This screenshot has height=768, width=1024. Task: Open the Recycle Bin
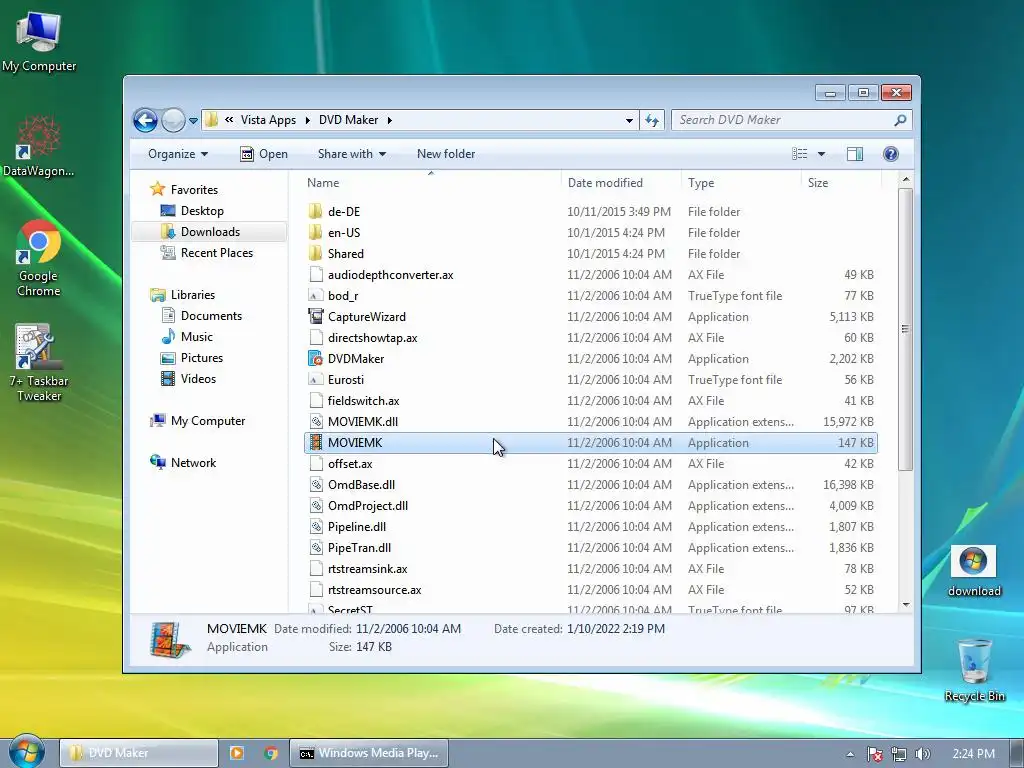point(974,670)
